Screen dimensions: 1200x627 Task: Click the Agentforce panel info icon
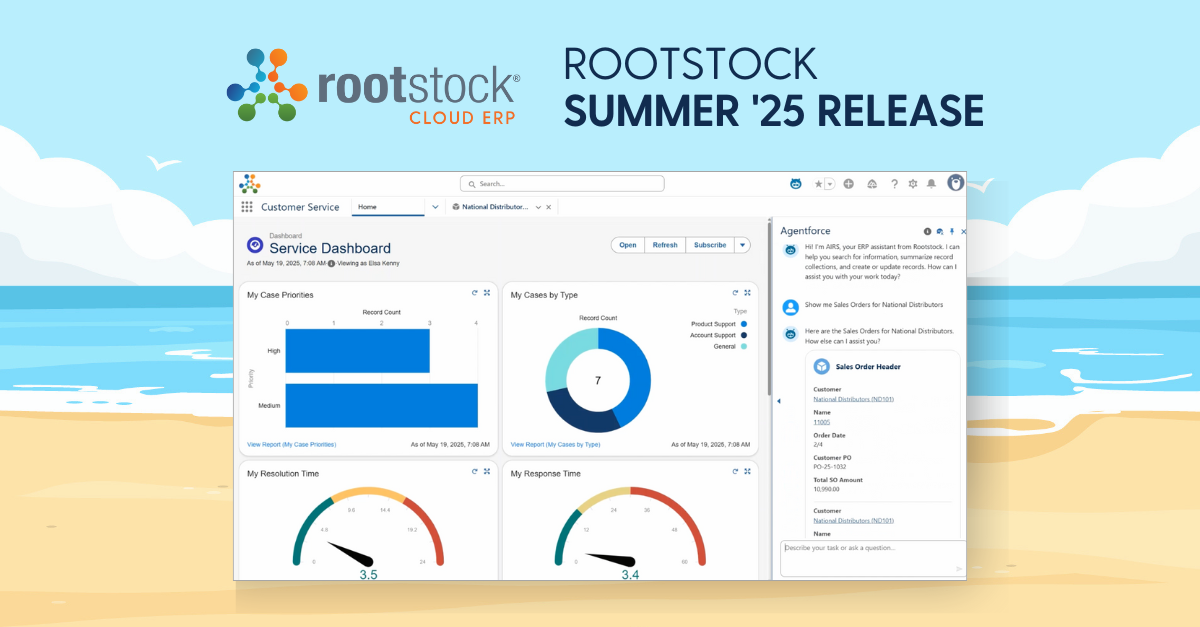tap(927, 231)
